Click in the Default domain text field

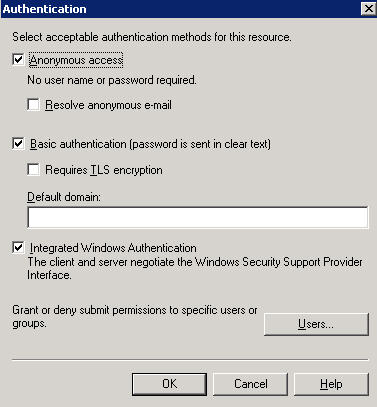(x=198, y=217)
